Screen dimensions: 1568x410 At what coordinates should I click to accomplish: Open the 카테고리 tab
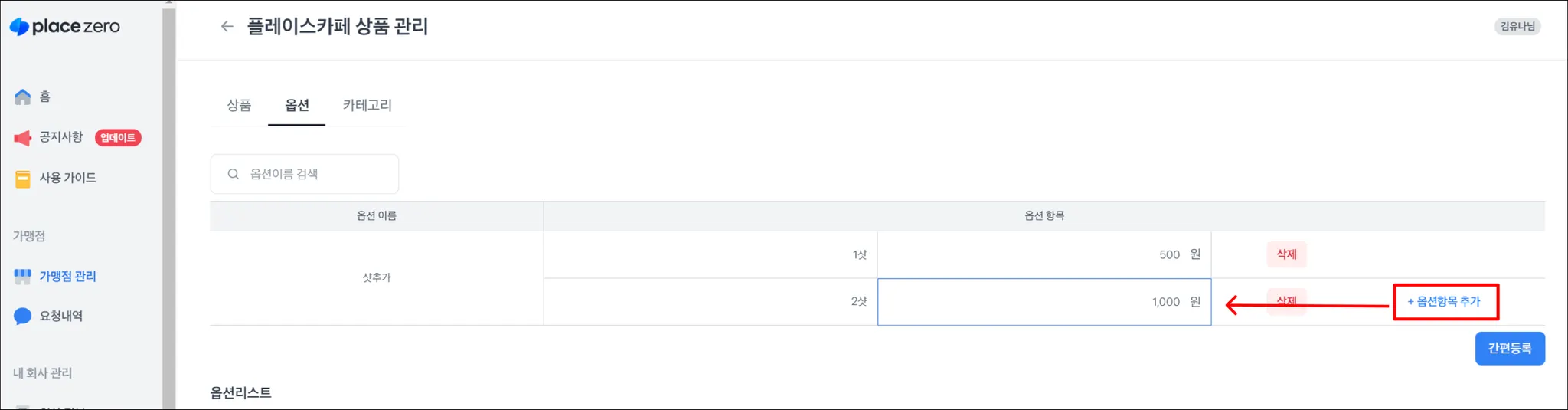tap(367, 105)
